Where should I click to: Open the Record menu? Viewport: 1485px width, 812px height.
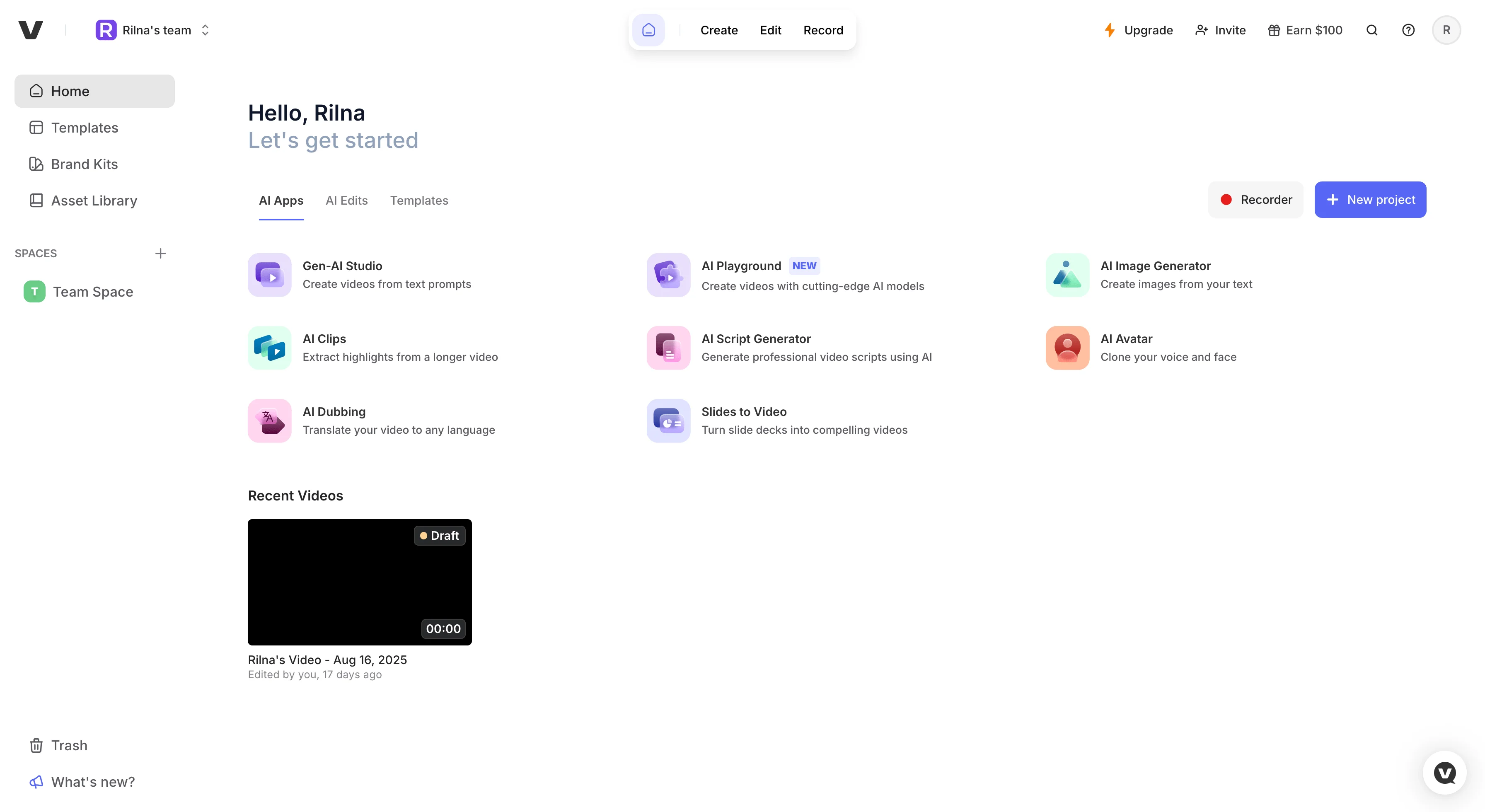(x=822, y=30)
